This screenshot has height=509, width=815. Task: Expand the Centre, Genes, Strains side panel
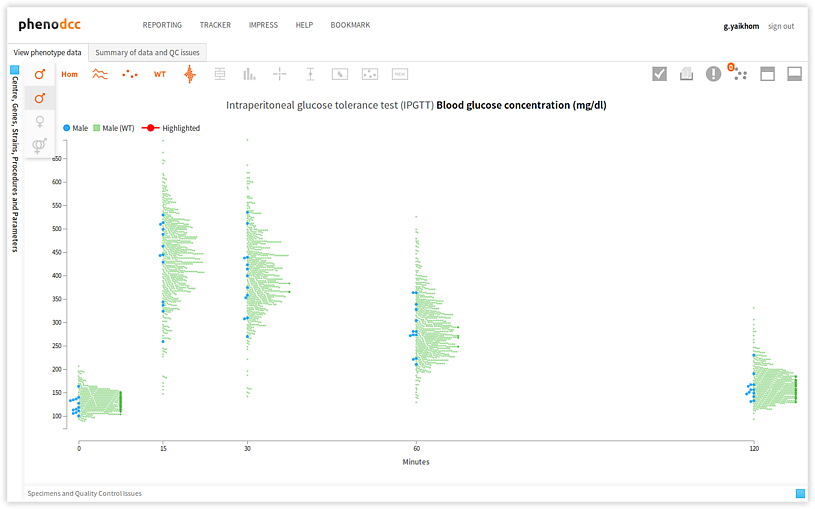15,70
